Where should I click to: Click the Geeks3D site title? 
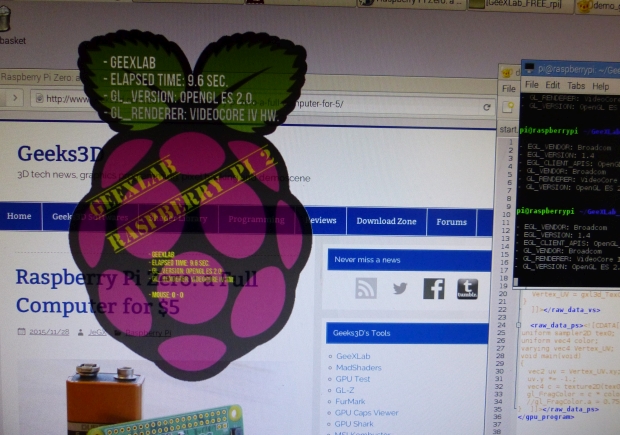(x=59, y=153)
